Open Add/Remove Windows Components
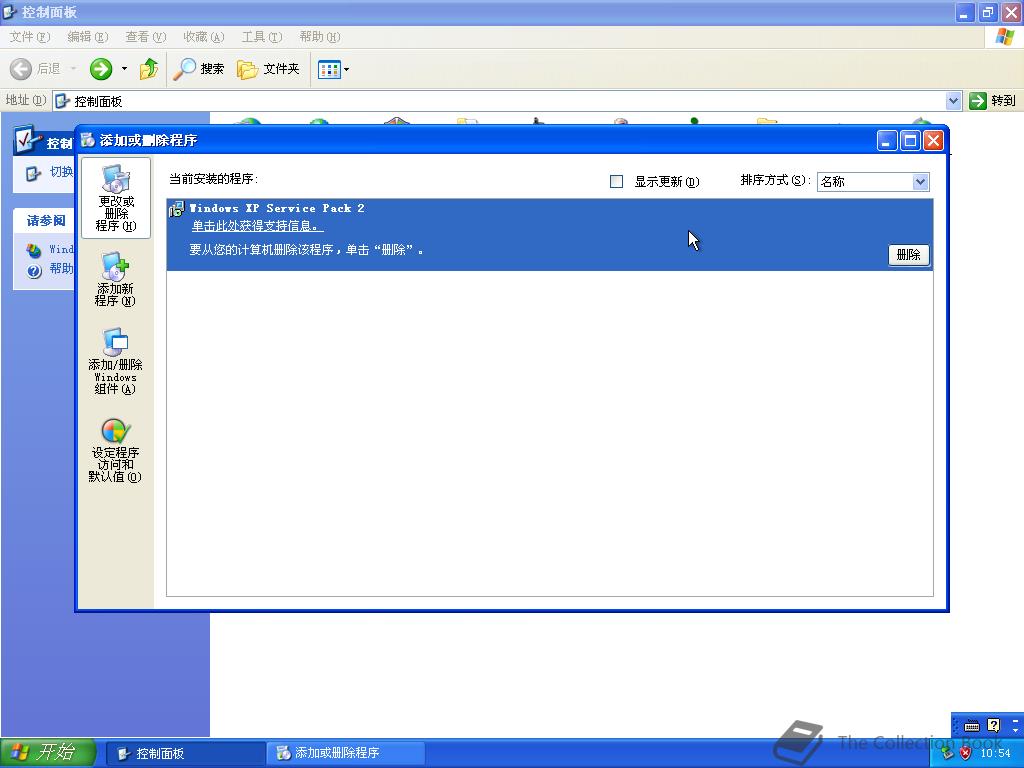 click(x=115, y=361)
